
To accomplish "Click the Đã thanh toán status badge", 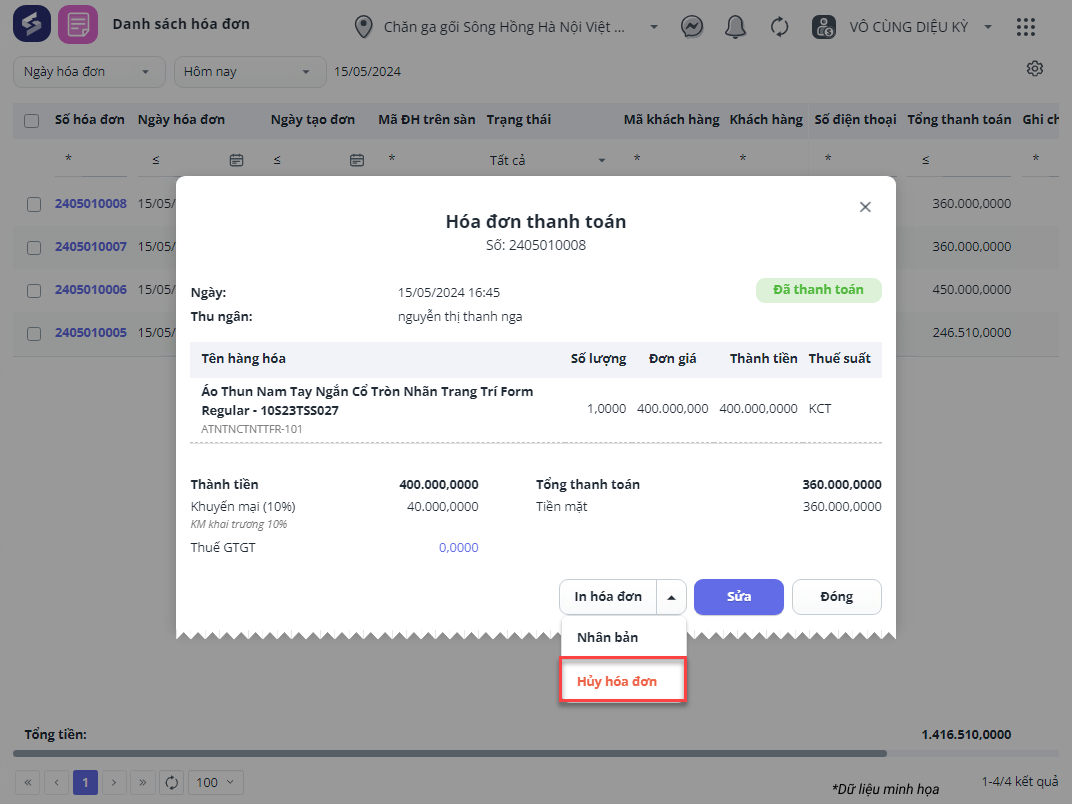I will 818,290.
